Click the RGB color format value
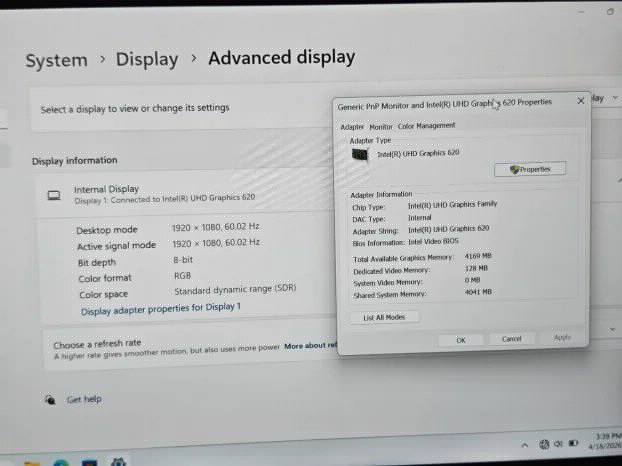This screenshot has height=466, width=622. click(x=182, y=276)
